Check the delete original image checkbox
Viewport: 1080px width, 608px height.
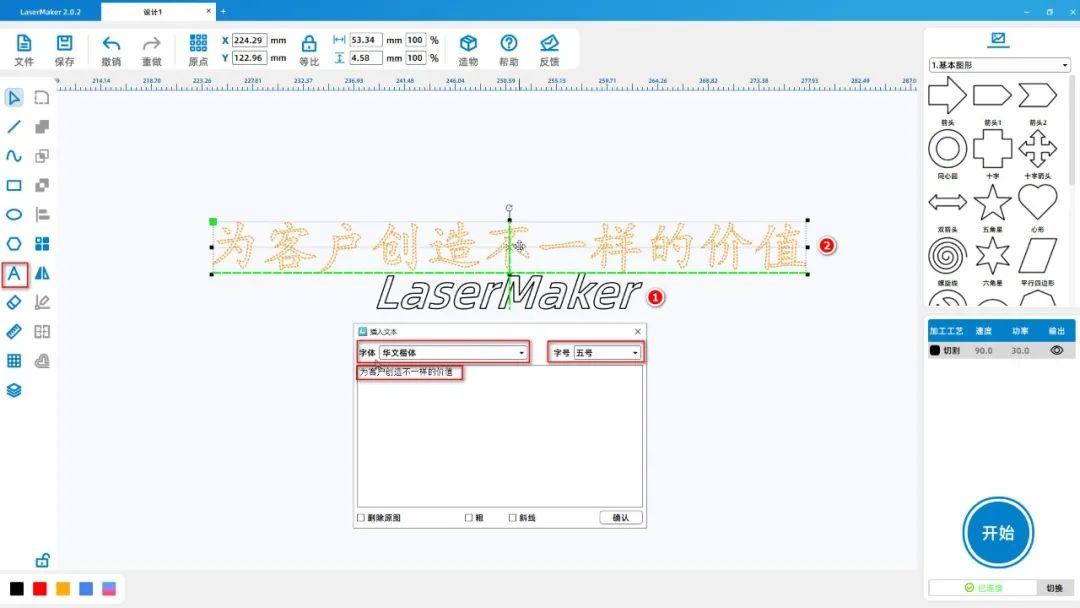(x=361, y=518)
